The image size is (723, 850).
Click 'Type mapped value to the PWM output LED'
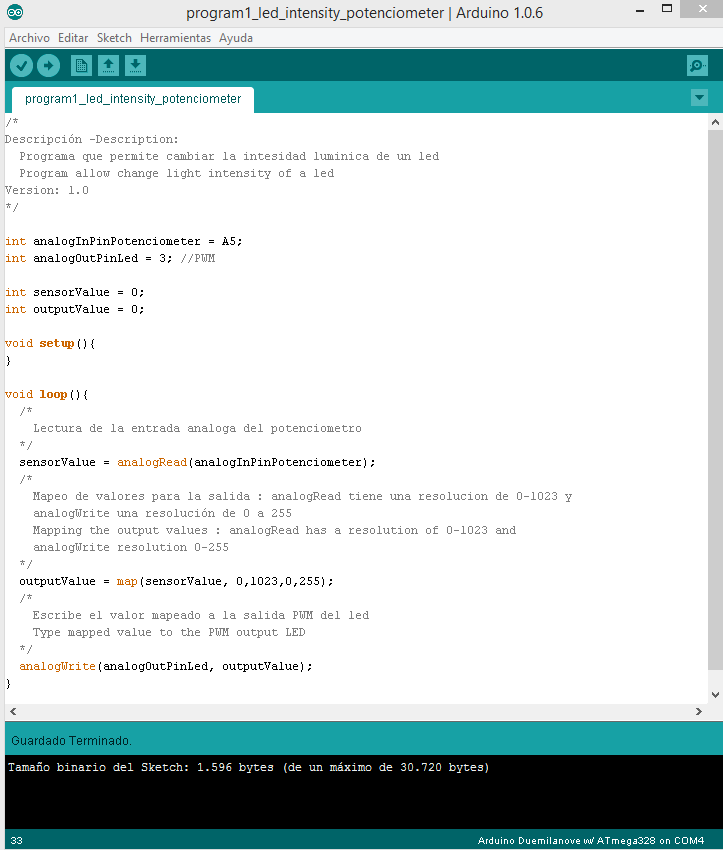click(x=169, y=633)
